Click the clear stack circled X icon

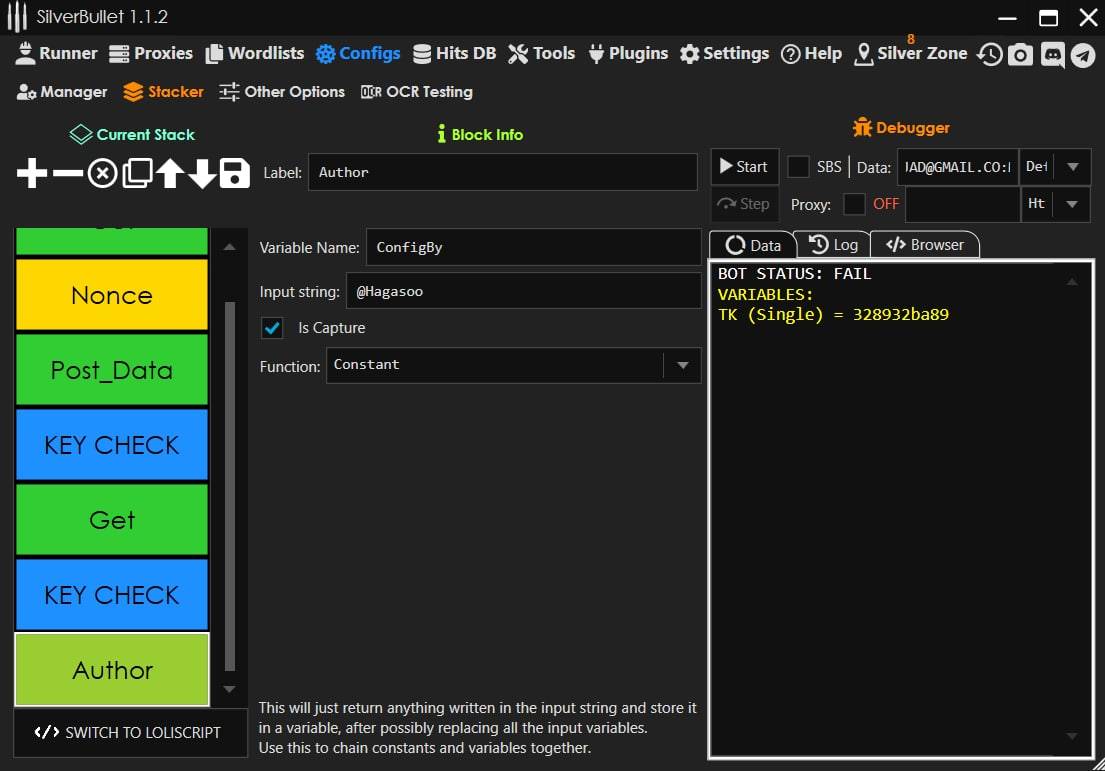pos(102,174)
